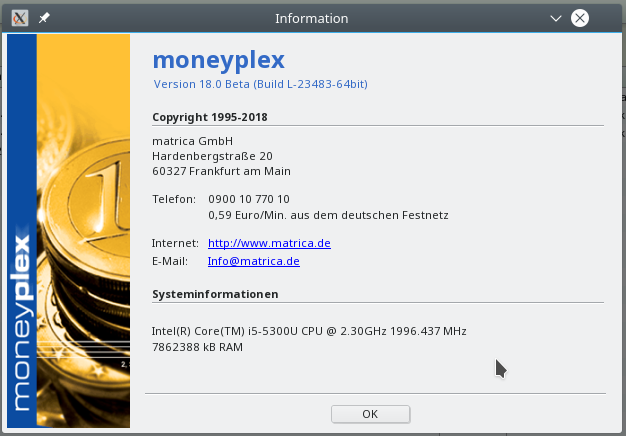Click 'matrica GmbH' company name
626x436 pixels.
(192, 141)
